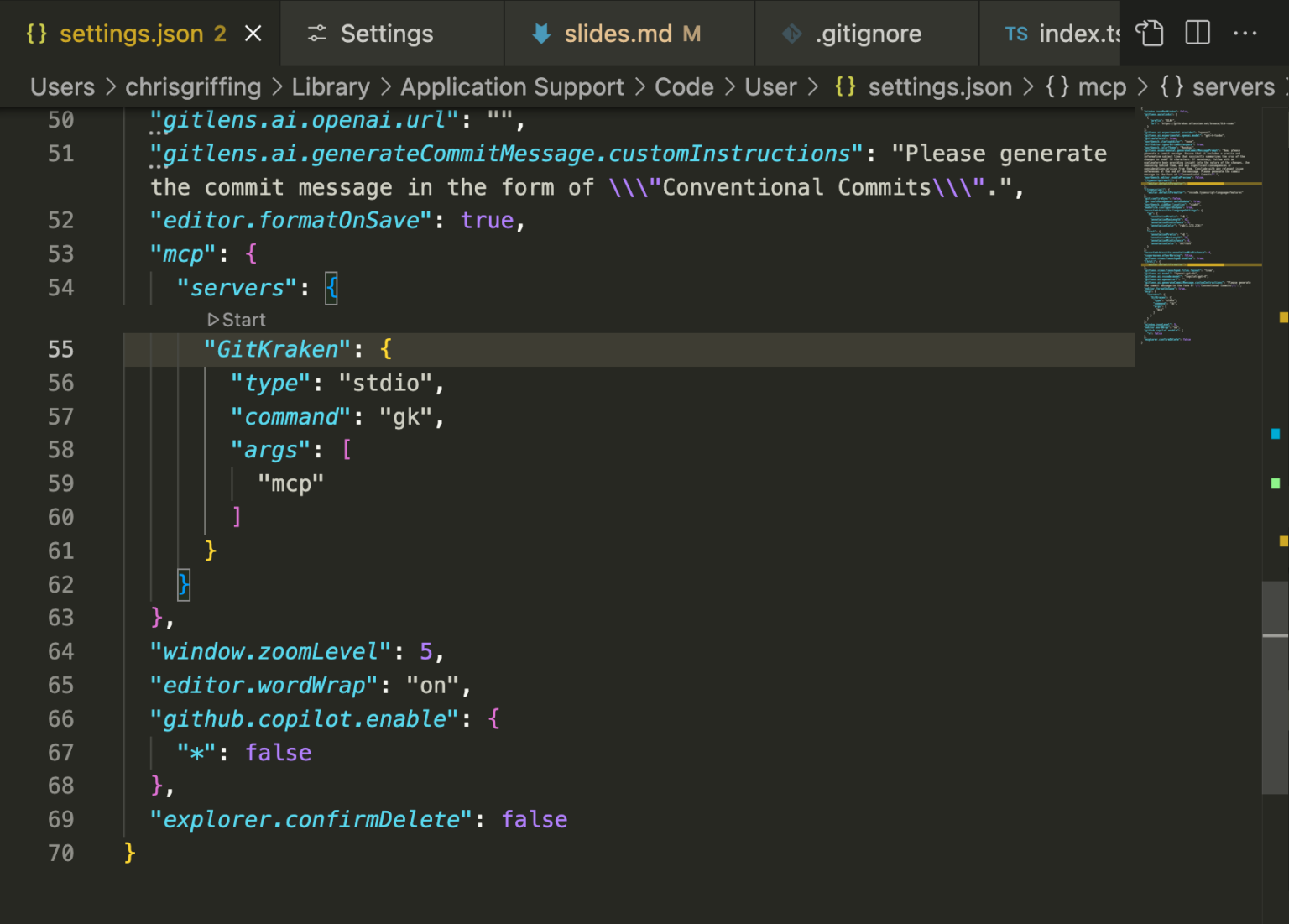Image resolution: width=1289 pixels, height=924 pixels.
Task: Place cursor on the editor.formatOnSave true value
Action: point(487,221)
